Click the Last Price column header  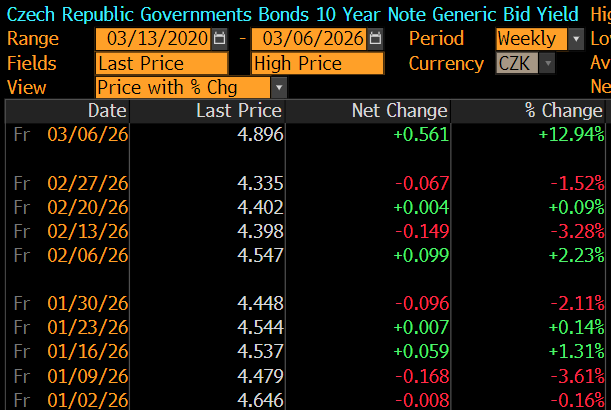point(235,110)
